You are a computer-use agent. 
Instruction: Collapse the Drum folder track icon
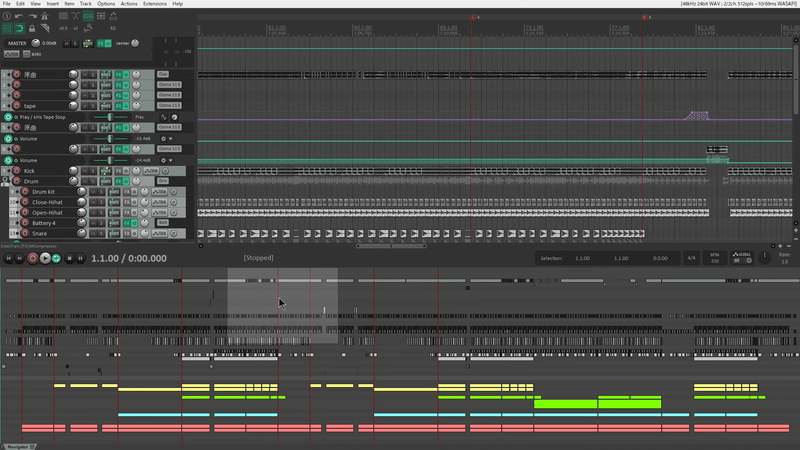coord(5,181)
